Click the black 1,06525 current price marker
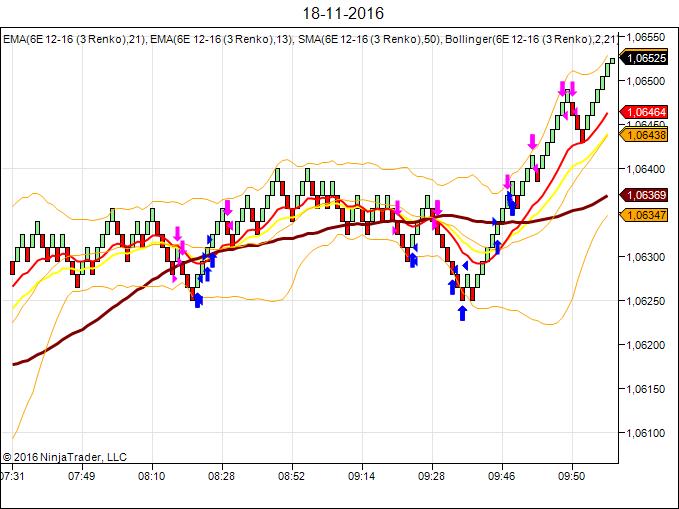Screen dimensions: 679x509 tap(645, 58)
